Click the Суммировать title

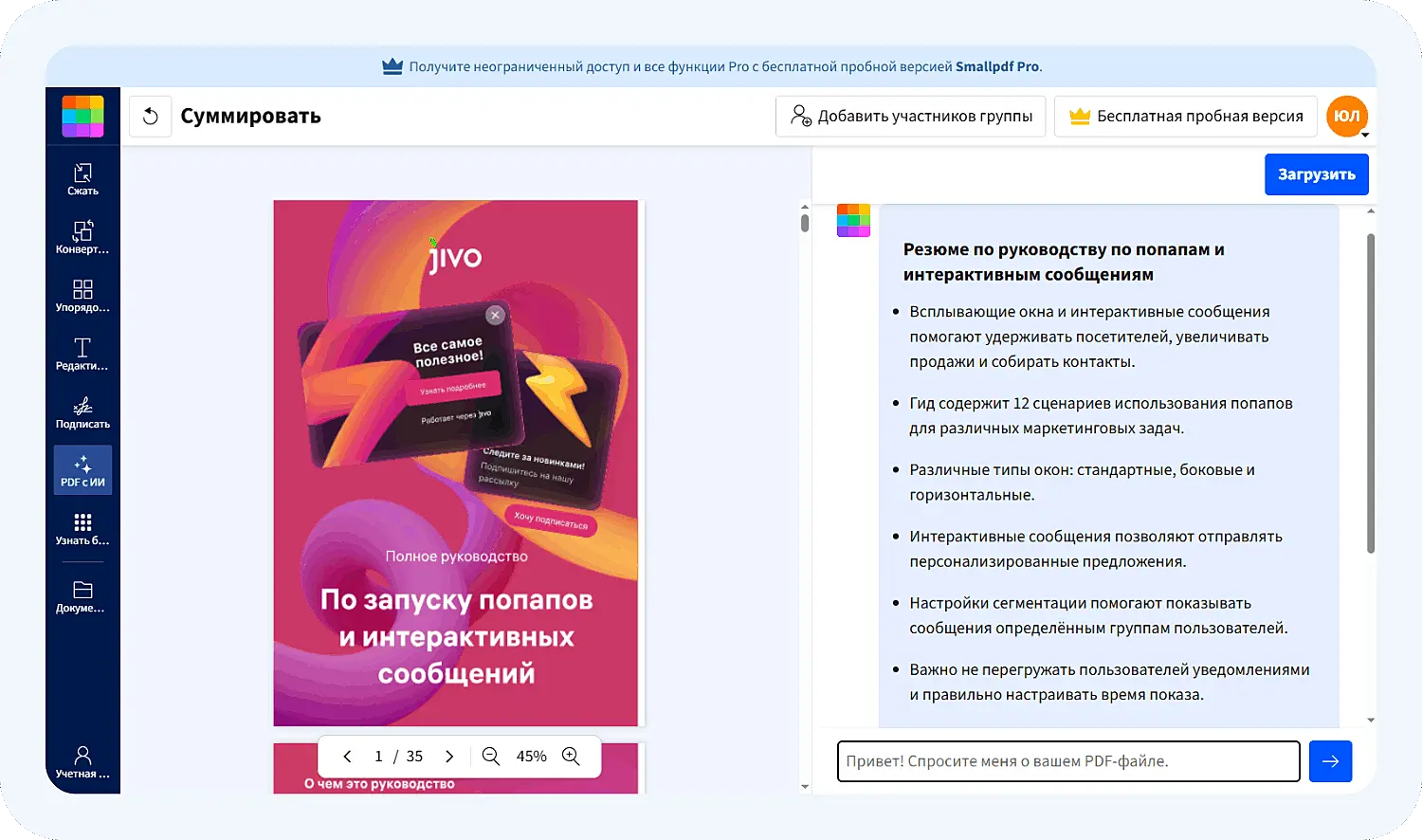[x=251, y=117]
